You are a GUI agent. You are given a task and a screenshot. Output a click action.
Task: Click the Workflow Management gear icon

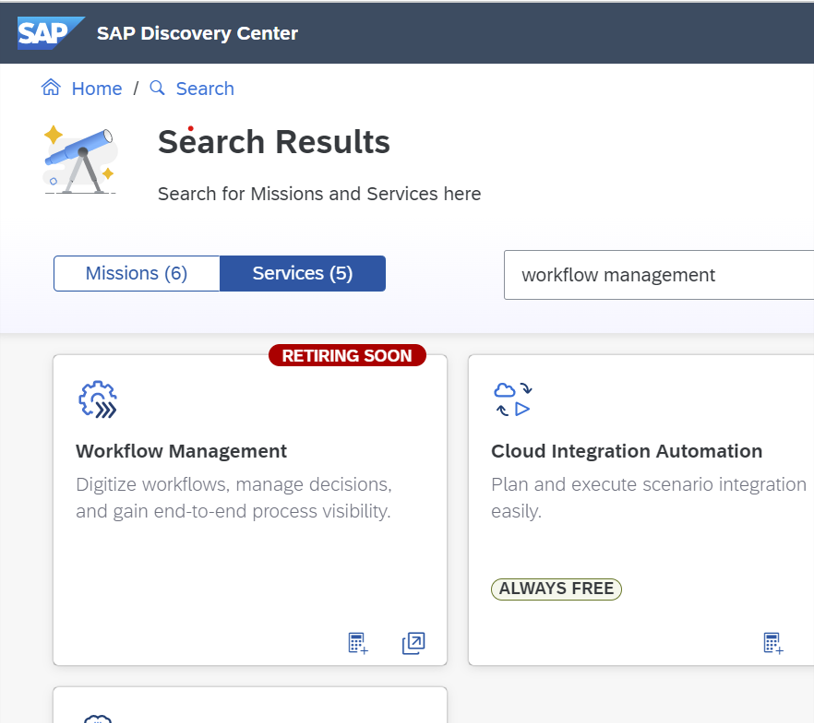98,400
